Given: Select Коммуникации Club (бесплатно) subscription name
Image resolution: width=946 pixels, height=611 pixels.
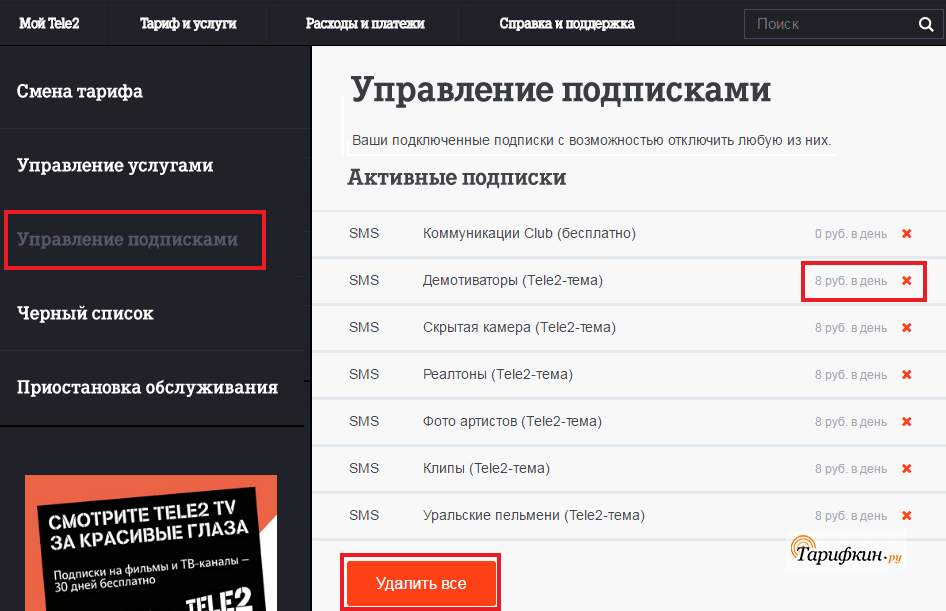Looking at the screenshot, I should [x=529, y=233].
